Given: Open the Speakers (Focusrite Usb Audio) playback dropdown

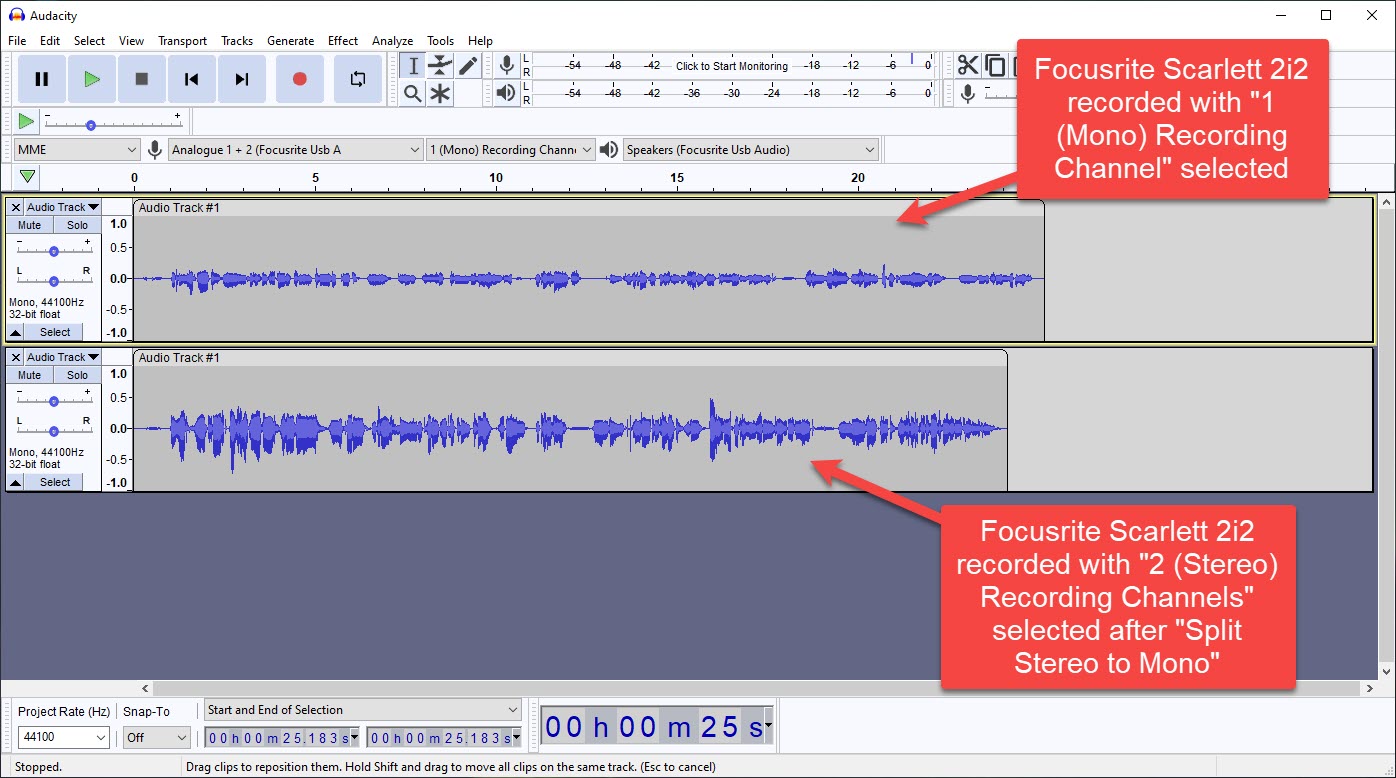Looking at the screenshot, I should (x=751, y=150).
